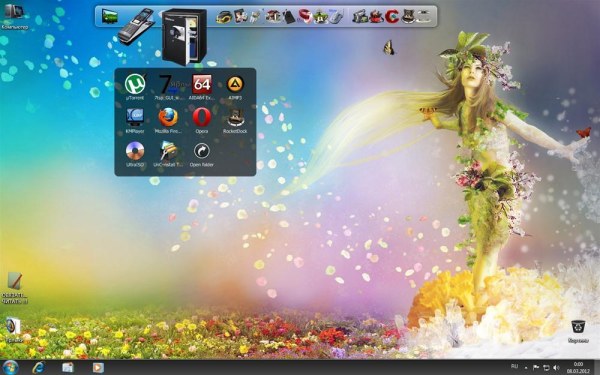Click the green monitor dock icon
Viewport: 600px width, 375px height.
(109, 16)
